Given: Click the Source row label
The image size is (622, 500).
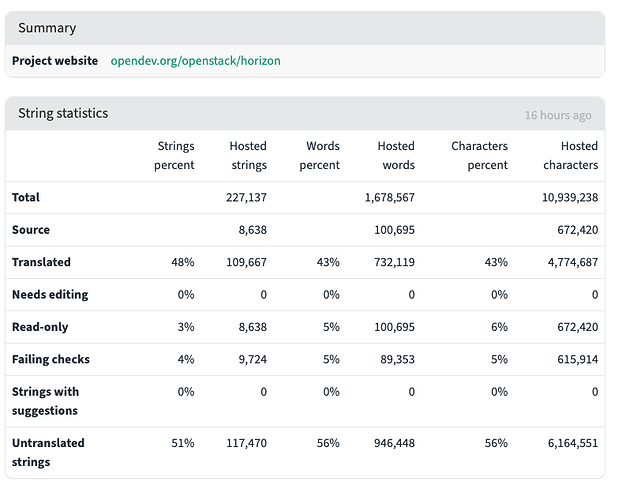Looking at the screenshot, I should coord(31,230).
